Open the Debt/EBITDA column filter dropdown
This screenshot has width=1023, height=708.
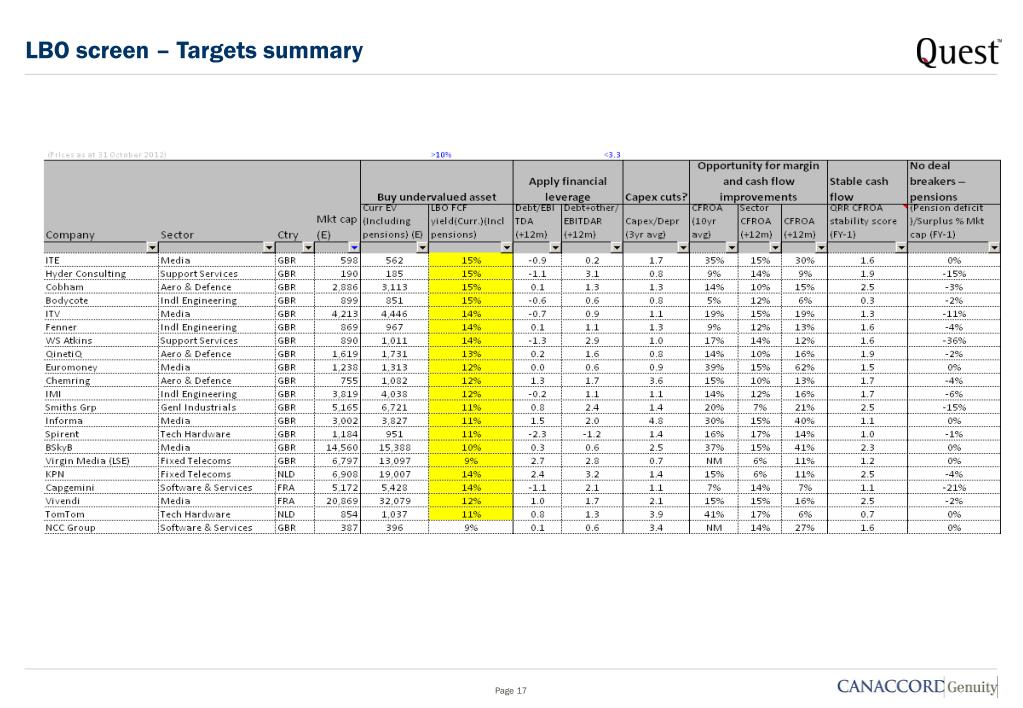click(555, 247)
